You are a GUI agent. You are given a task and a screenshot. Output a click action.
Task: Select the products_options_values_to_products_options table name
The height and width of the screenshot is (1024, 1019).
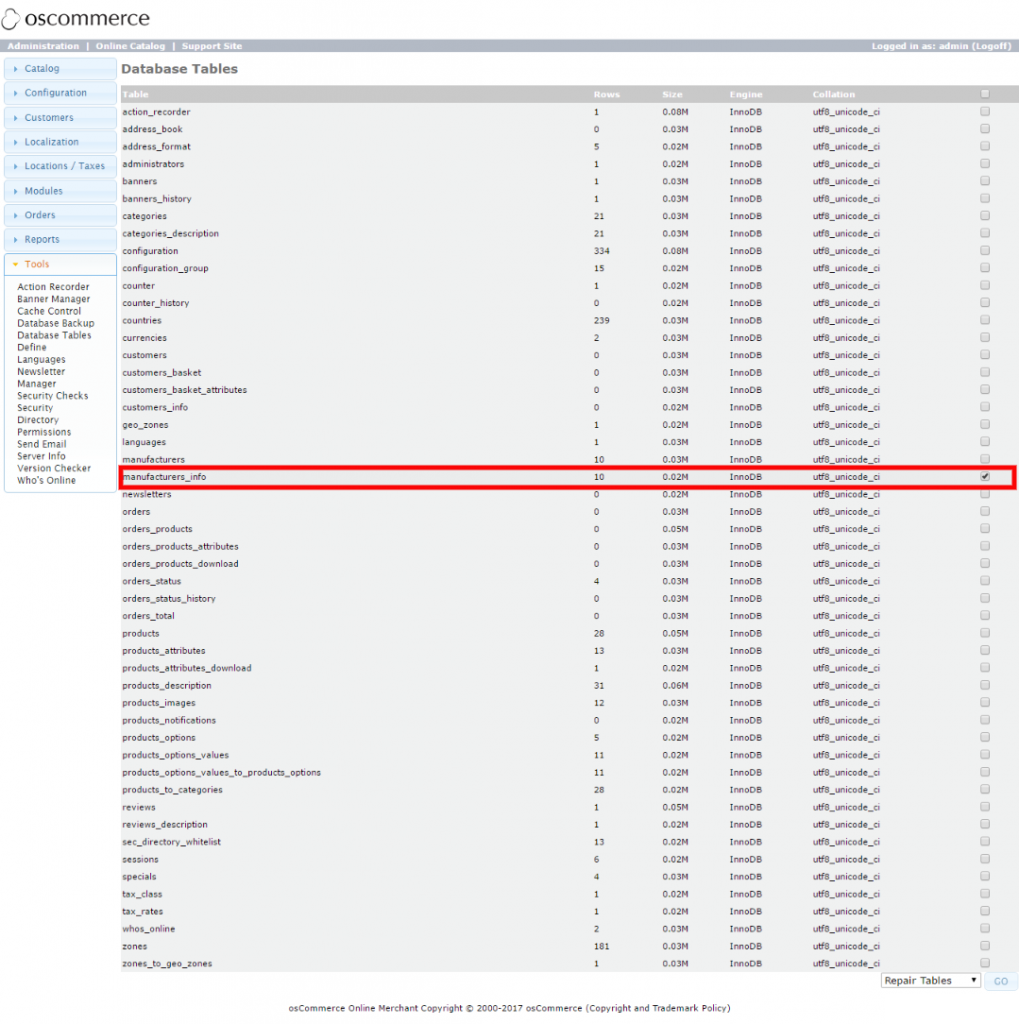click(221, 773)
